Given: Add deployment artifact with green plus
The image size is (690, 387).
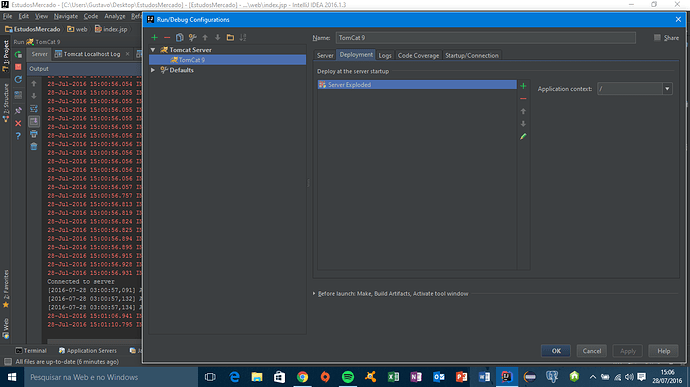Looking at the screenshot, I should (x=523, y=86).
